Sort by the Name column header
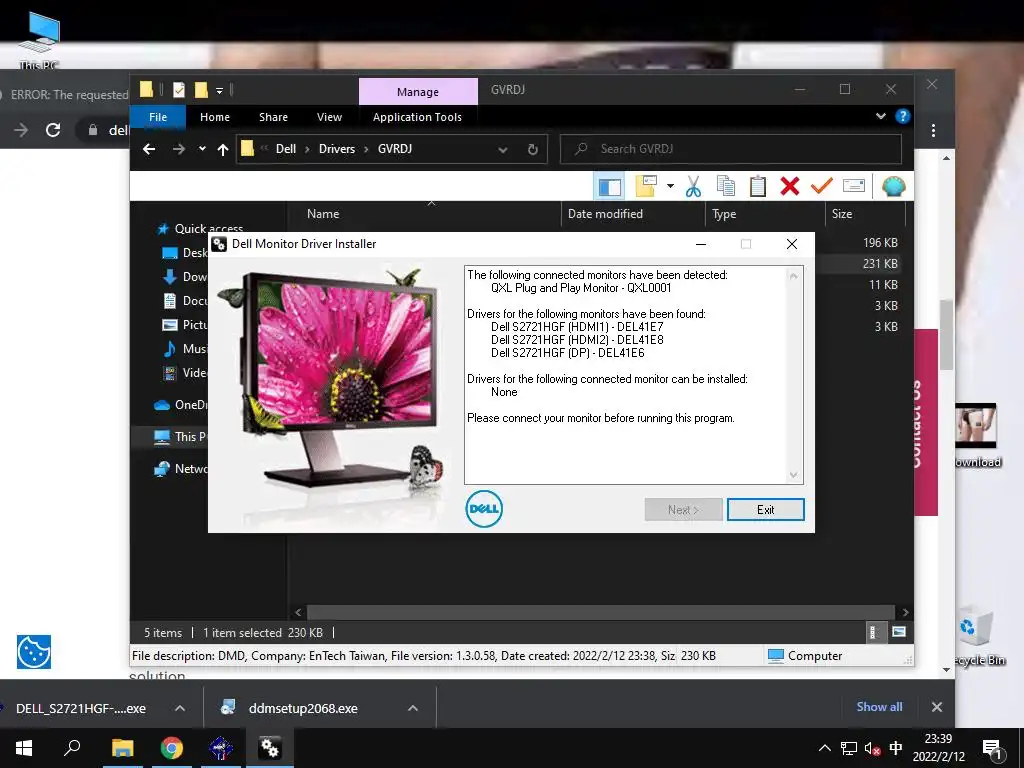 click(x=323, y=214)
